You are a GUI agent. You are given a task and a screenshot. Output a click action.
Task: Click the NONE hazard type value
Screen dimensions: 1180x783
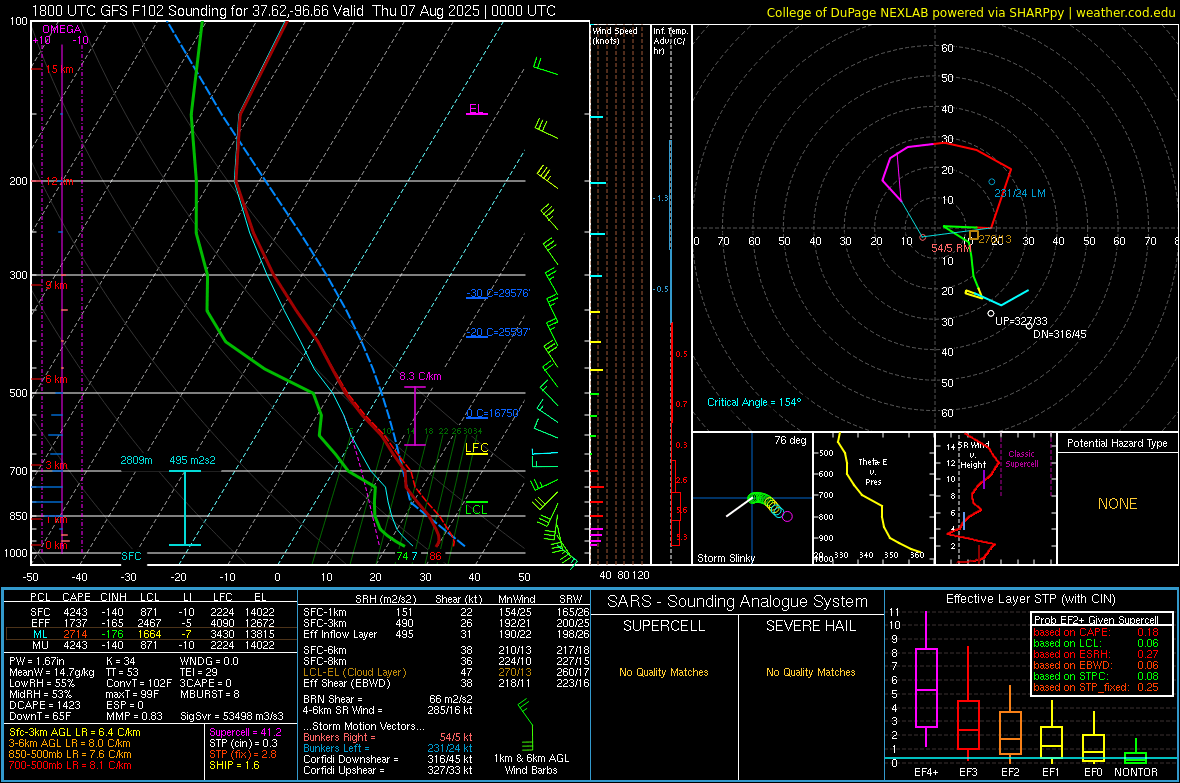[x=1117, y=504]
